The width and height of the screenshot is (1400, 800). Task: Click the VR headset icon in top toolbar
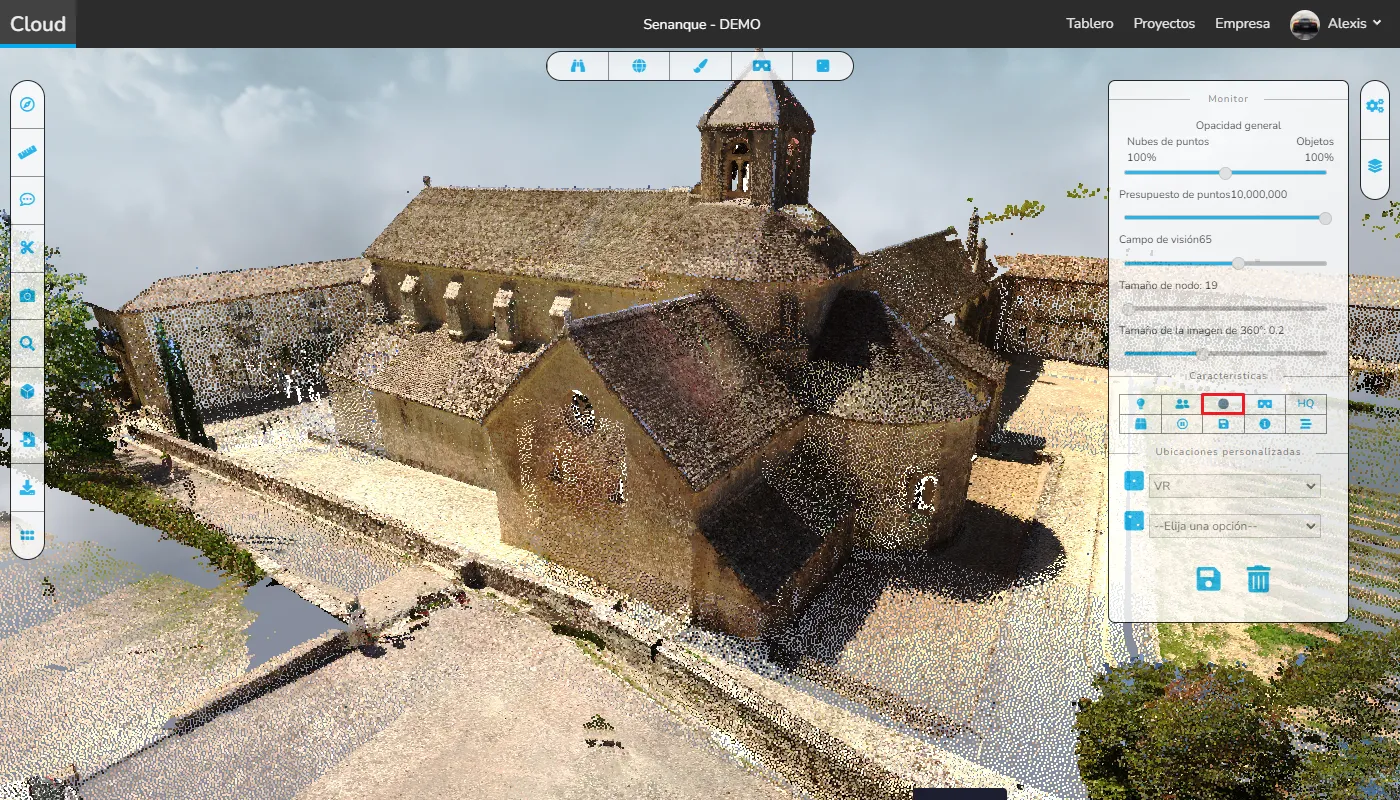coord(762,66)
